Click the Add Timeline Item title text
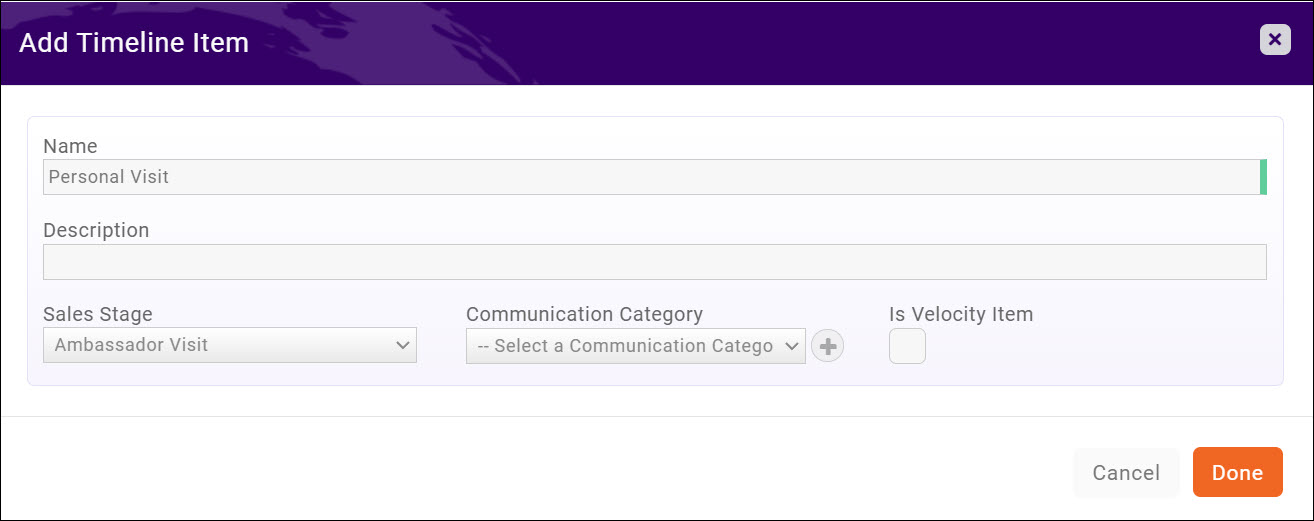Image resolution: width=1314 pixels, height=521 pixels. 134,43
